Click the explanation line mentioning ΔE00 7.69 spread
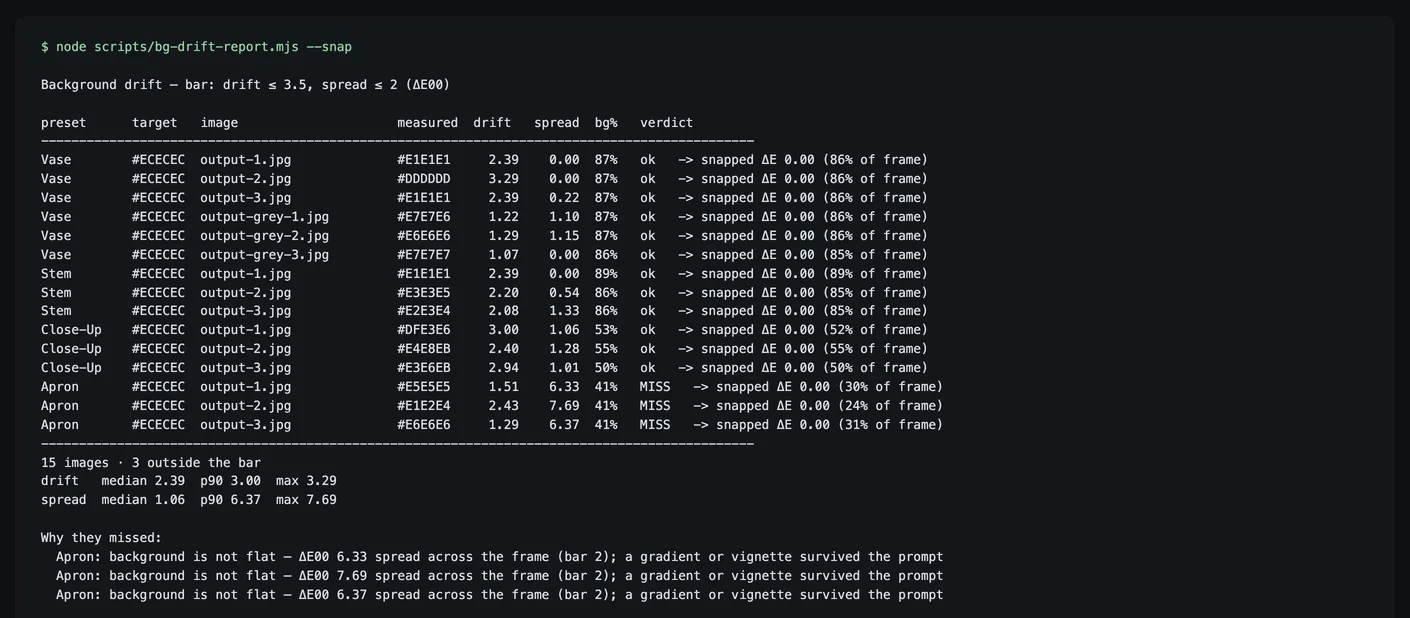Image resolution: width=1410 pixels, height=618 pixels. coord(500,576)
